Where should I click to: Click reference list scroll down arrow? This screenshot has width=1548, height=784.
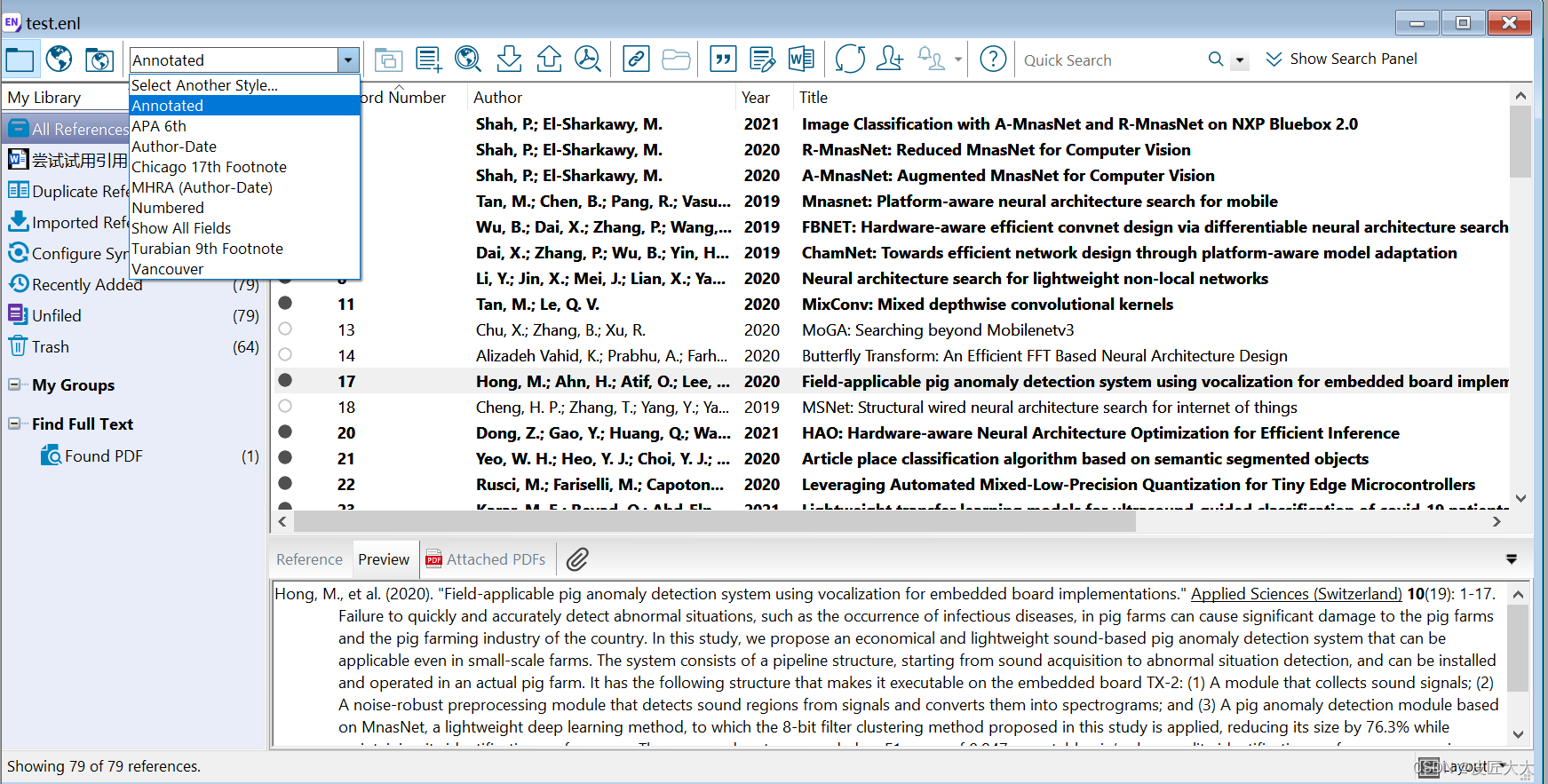tap(1520, 499)
